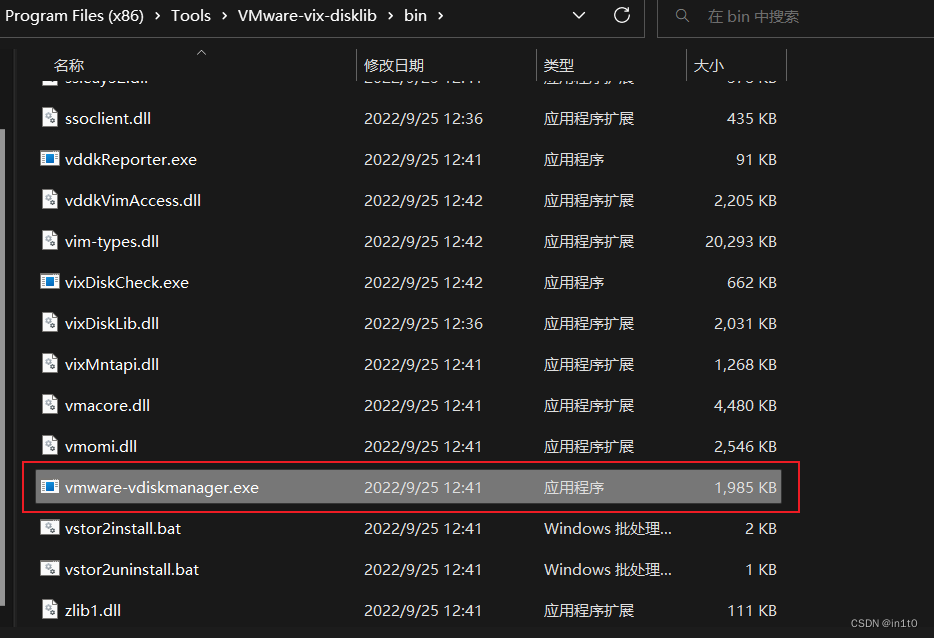
Task: Click the vim-types.dll file icon
Action: pyautogui.click(x=50, y=241)
